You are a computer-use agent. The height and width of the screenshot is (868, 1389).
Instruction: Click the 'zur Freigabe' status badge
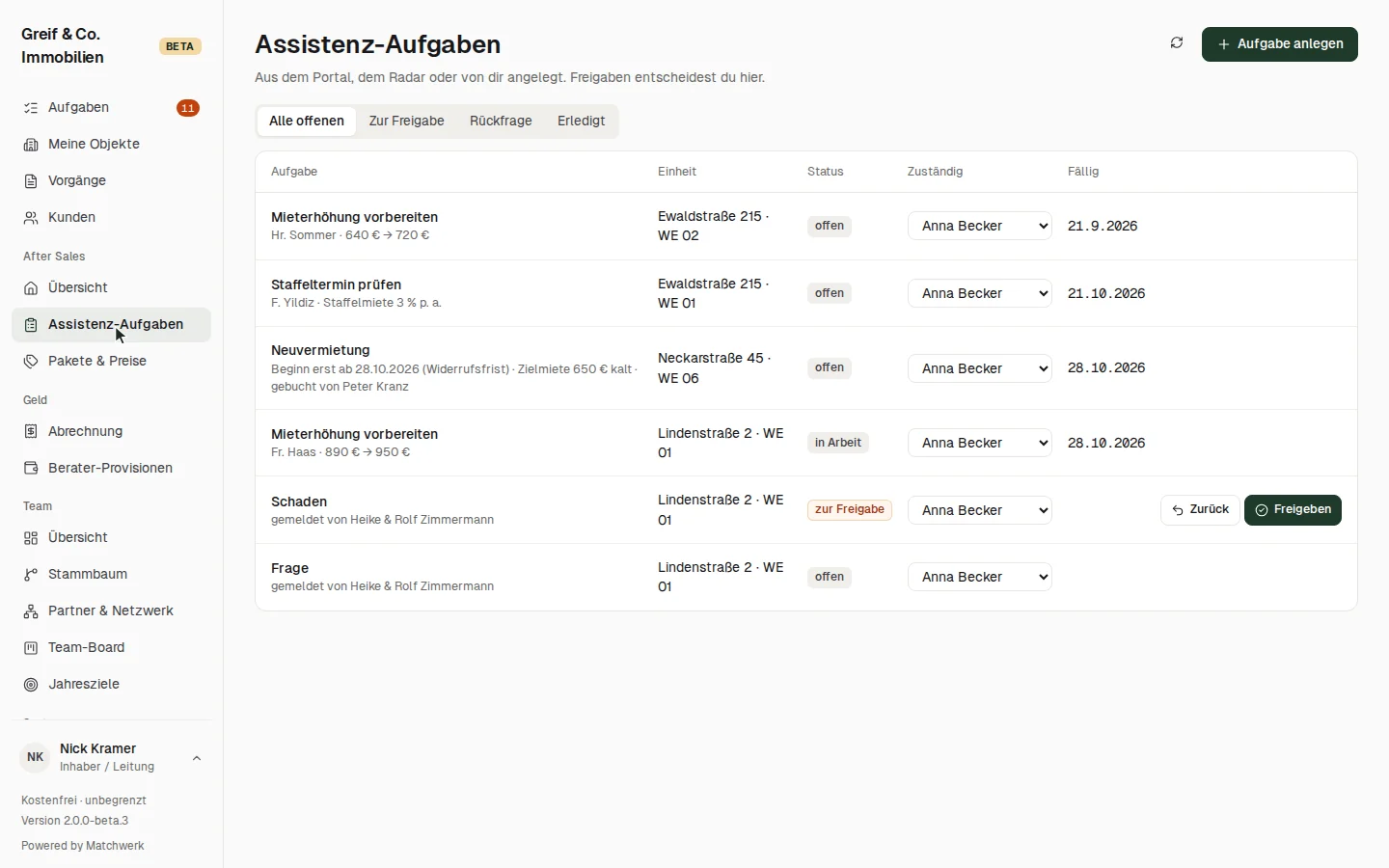[x=850, y=510]
